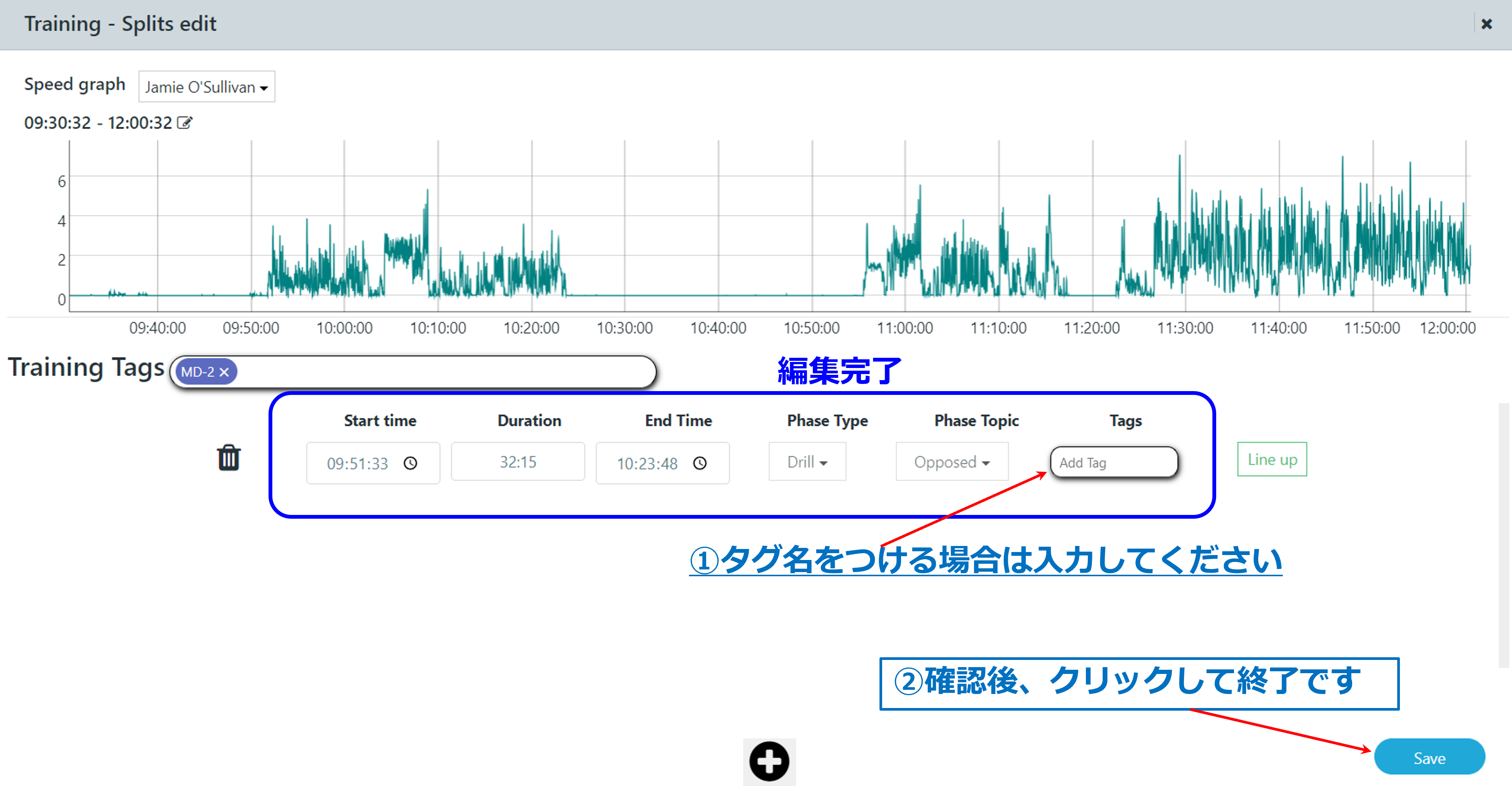Click the Phase Type column header
Screen dimensions: 1512x786
[827, 421]
